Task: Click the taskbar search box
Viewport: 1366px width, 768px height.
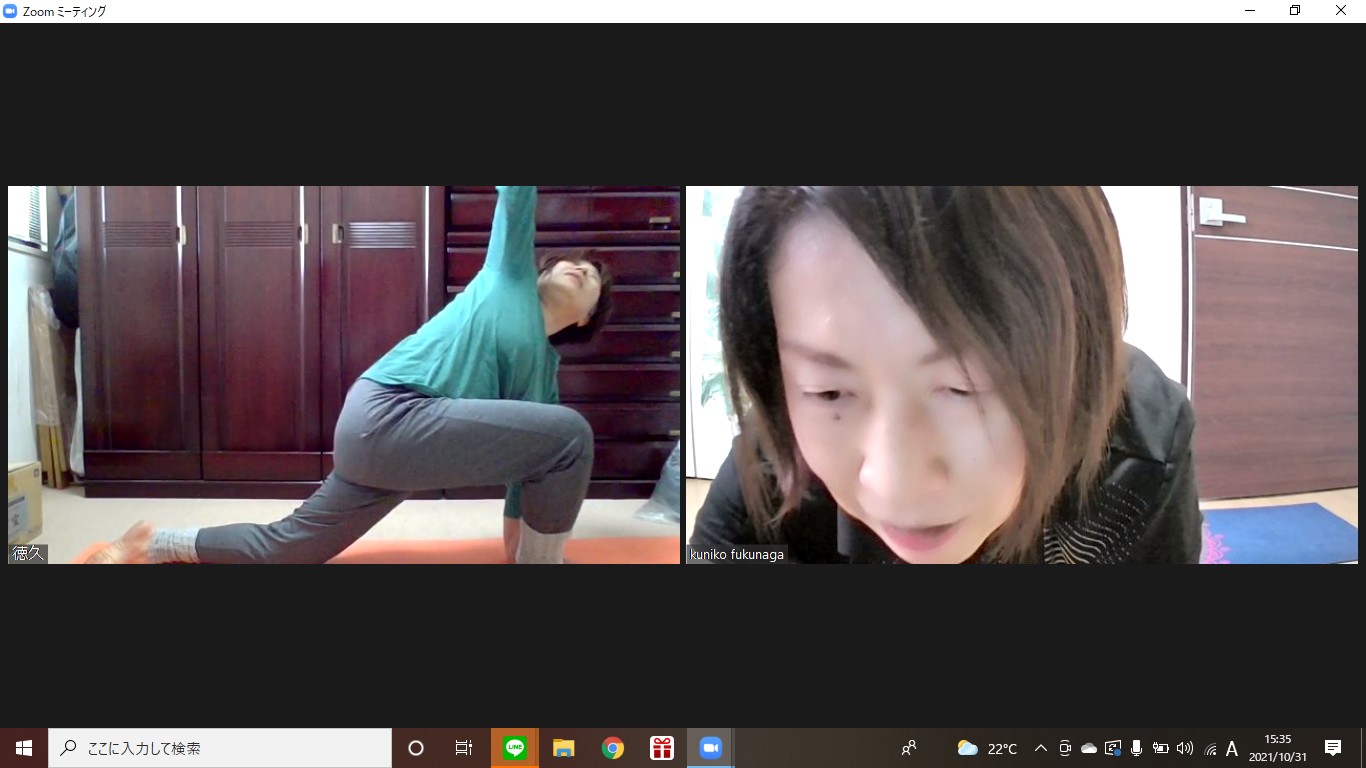Action: 220,748
